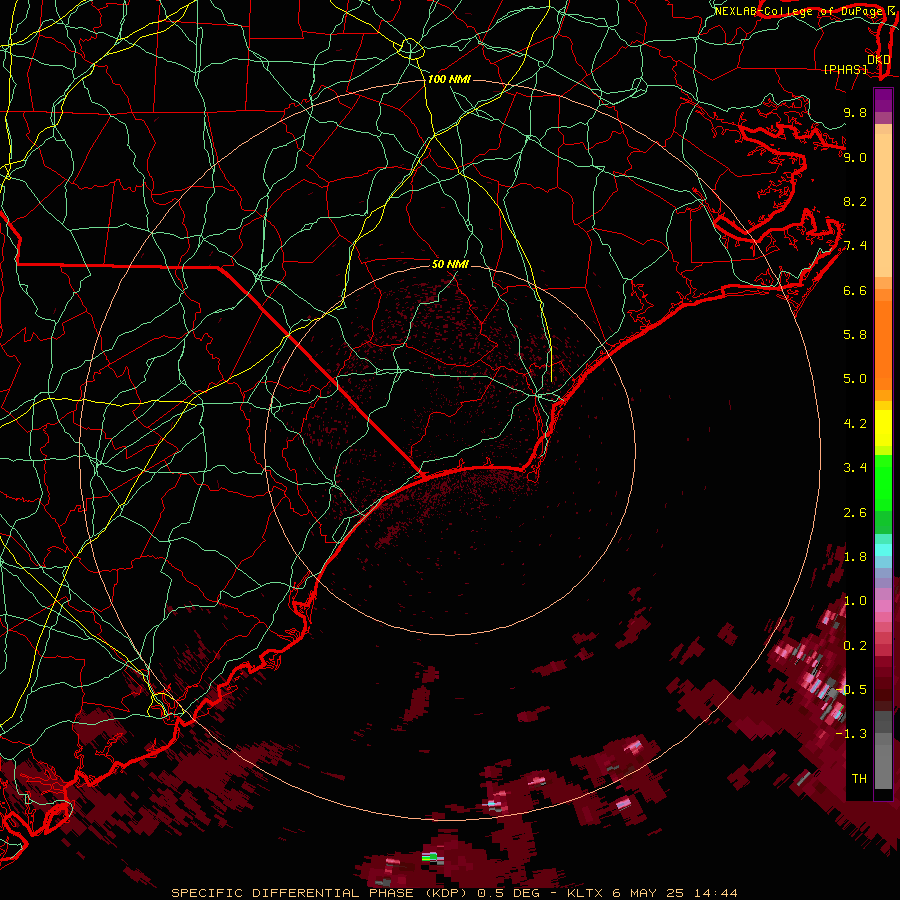Click the TH threshold label on scale

click(x=859, y=779)
